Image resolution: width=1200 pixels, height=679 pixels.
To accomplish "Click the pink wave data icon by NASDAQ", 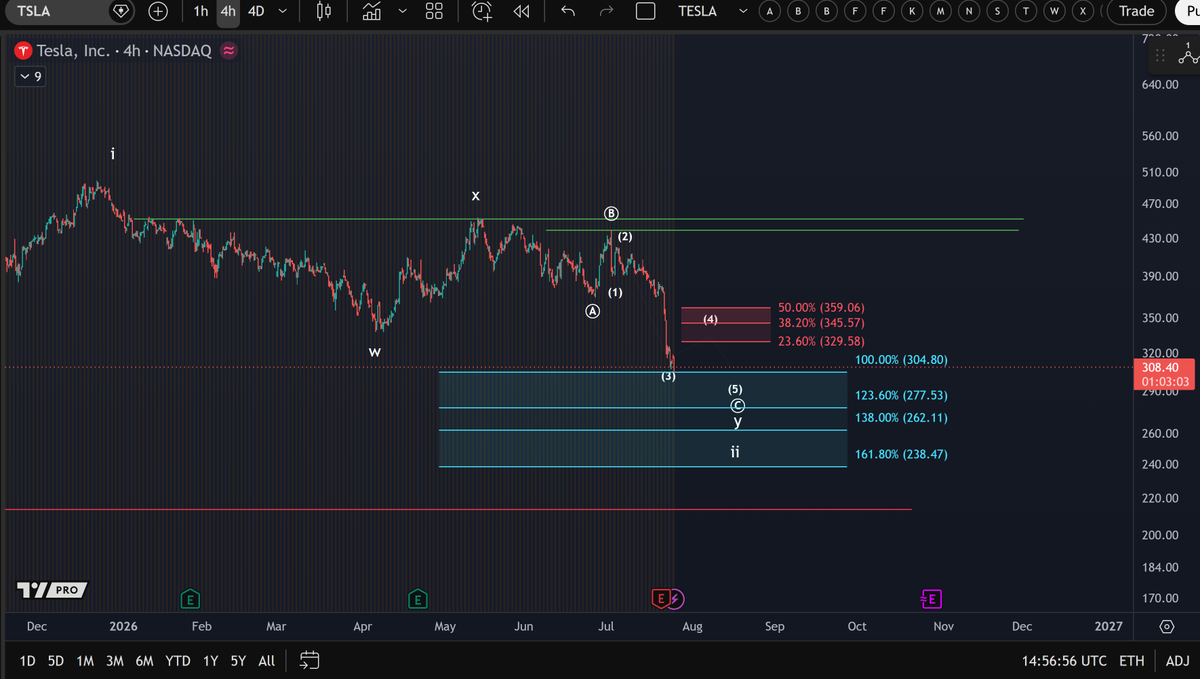I will pyautogui.click(x=228, y=51).
